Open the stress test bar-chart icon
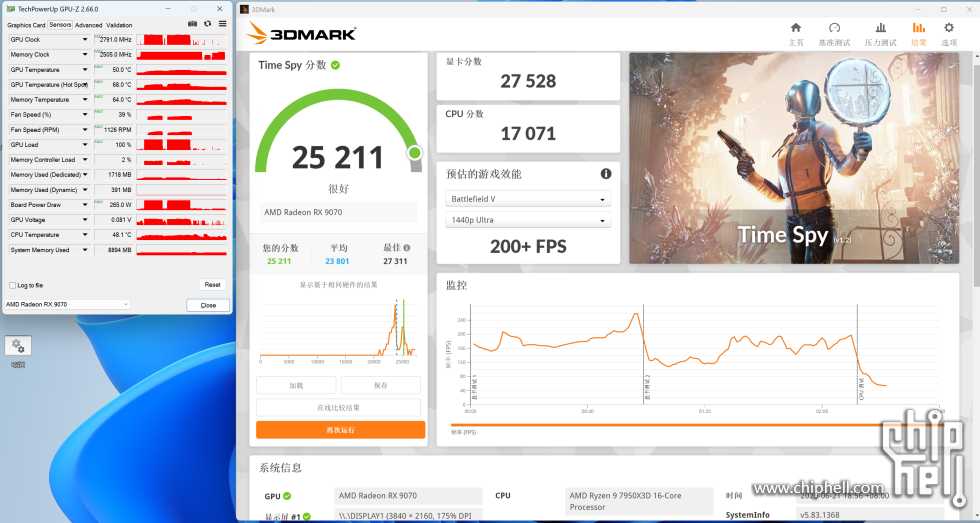Viewport: 980px width, 523px height. [881, 27]
